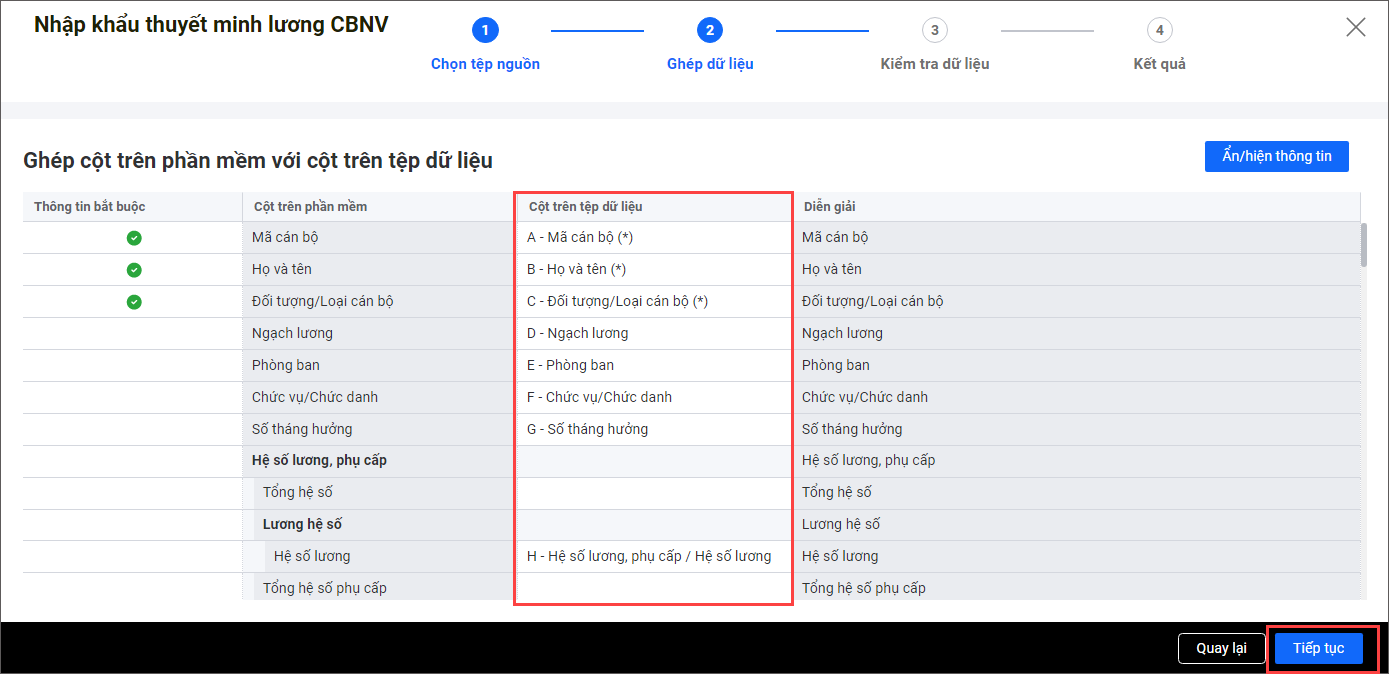
Task: Click step 3 circle Kiểm tra dữ liệu
Action: click(935, 30)
